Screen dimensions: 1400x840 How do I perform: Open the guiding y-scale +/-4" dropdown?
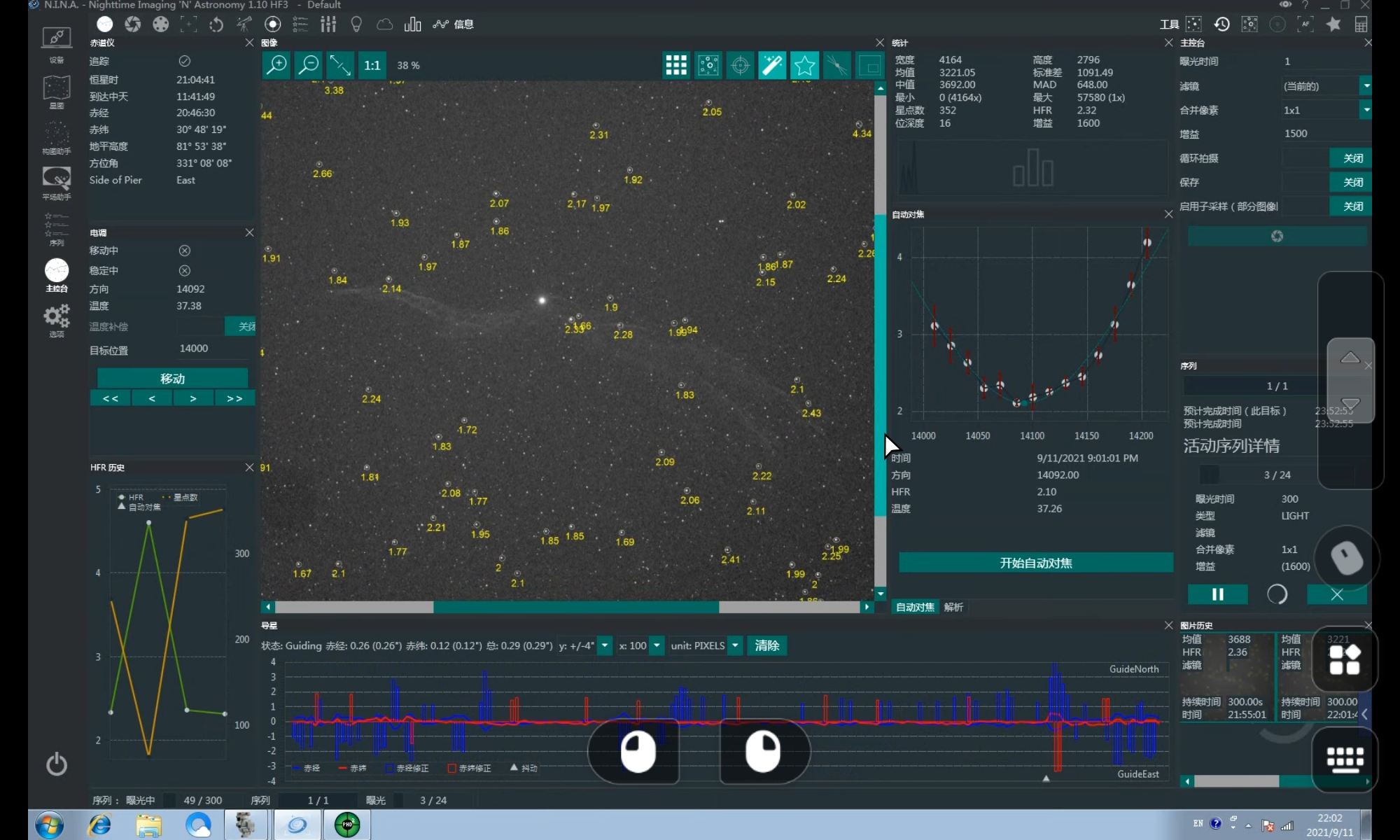click(605, 645)
